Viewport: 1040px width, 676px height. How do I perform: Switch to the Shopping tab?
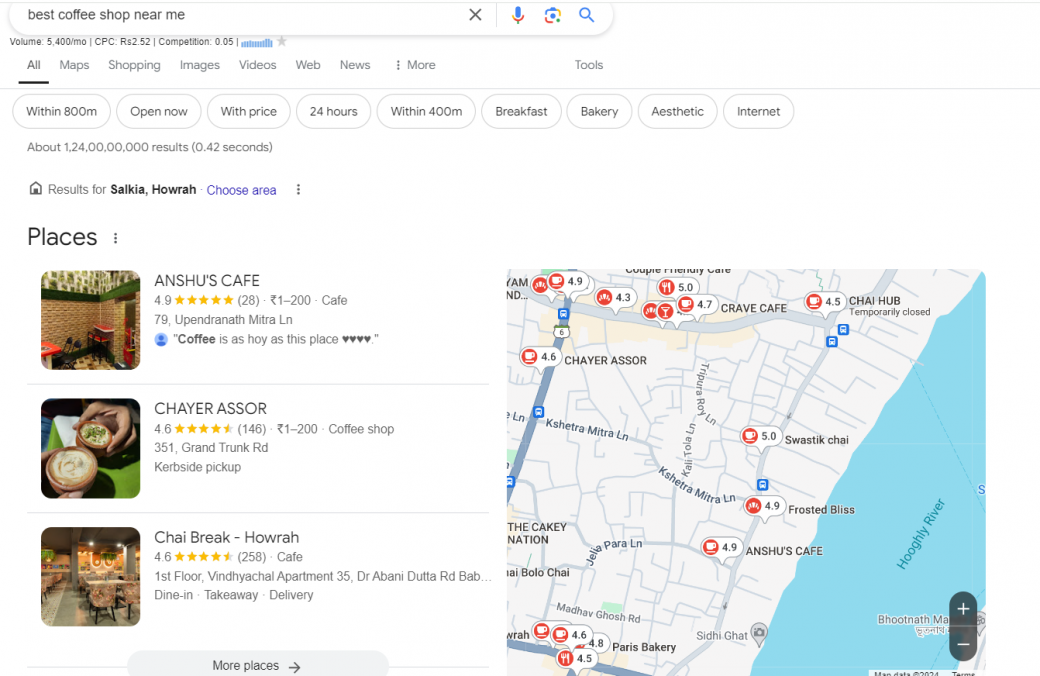tap(134, 65)
